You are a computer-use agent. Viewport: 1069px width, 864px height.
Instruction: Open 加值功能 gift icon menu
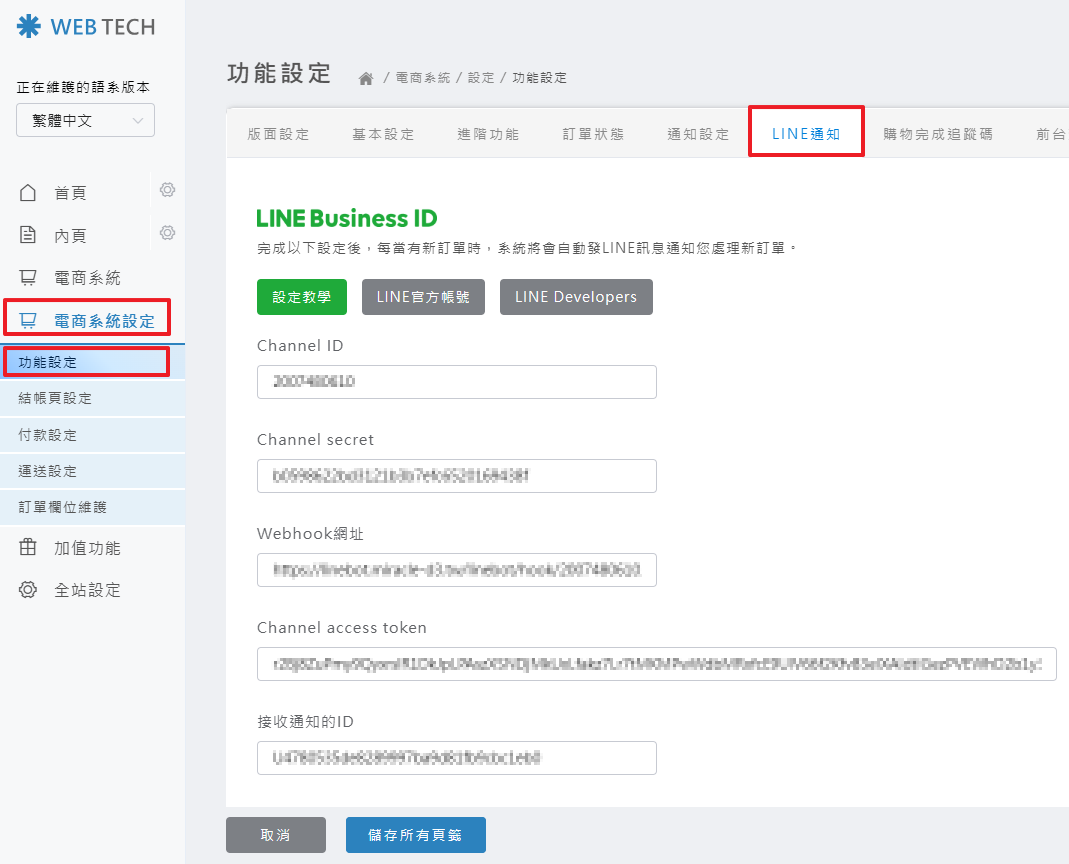[29, 548]
